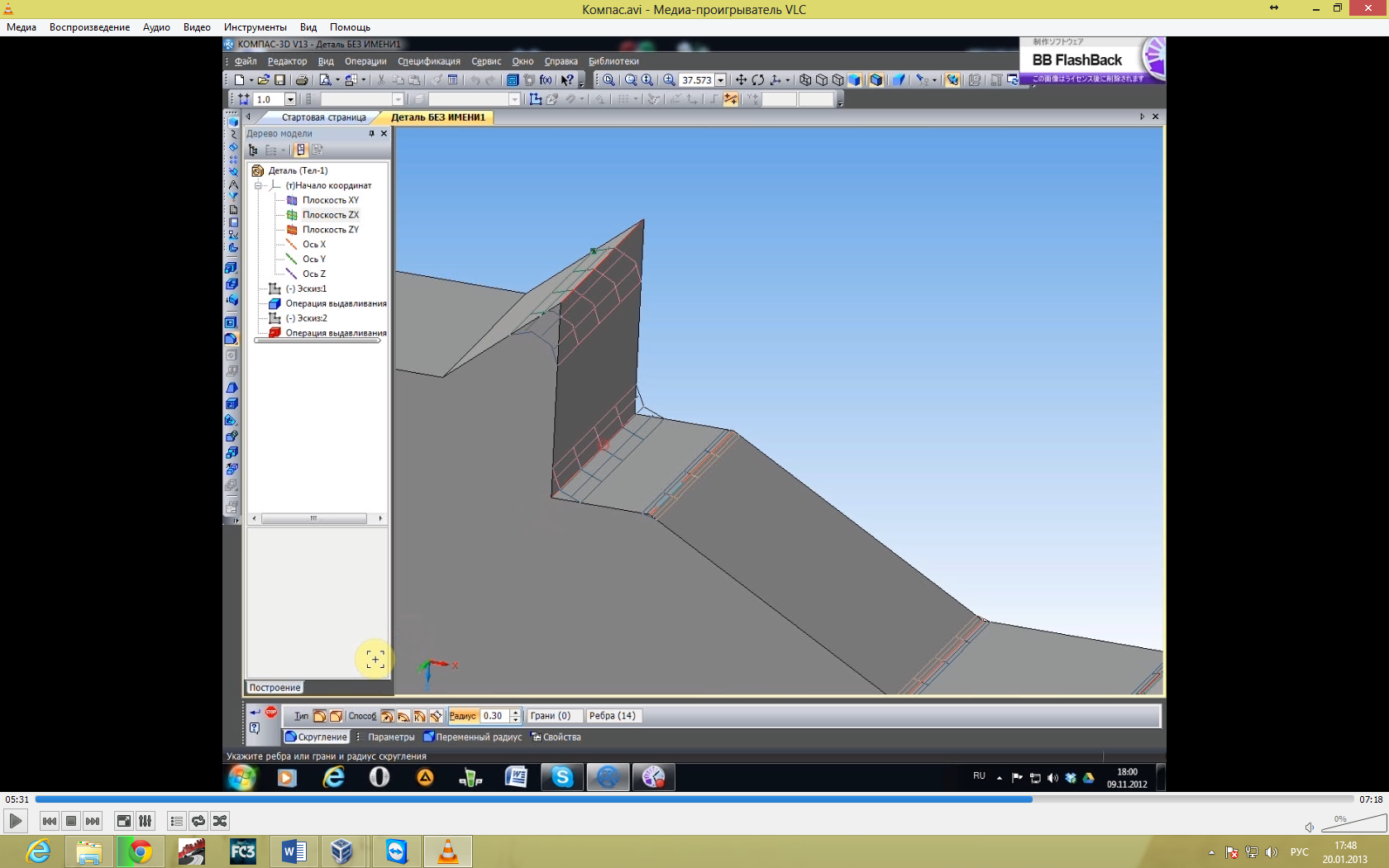Click the red STOP icon to abort the command
1389x868 pixels.
271,712
